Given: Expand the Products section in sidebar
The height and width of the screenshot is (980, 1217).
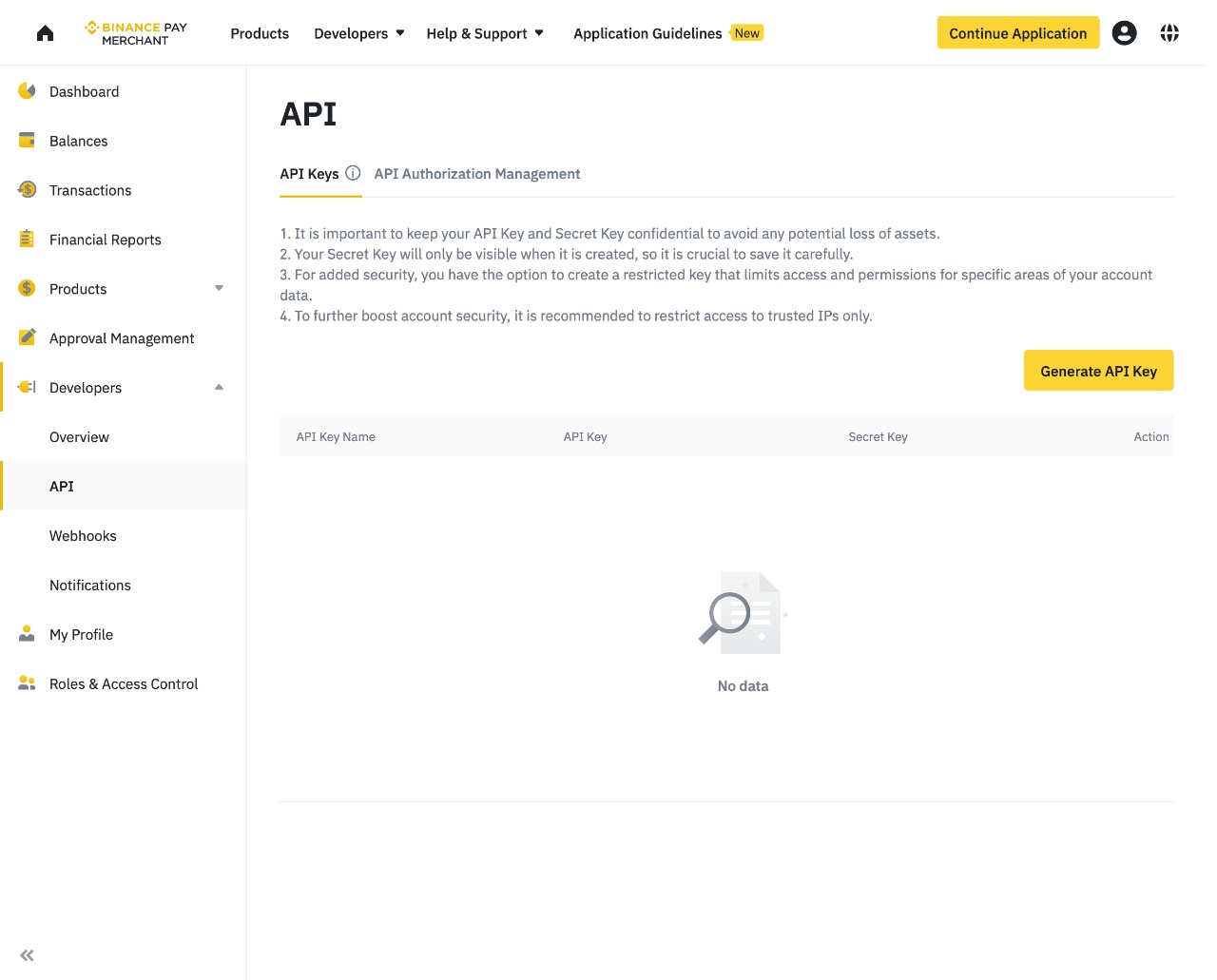Looking at the screenshot, I should 219,288.
